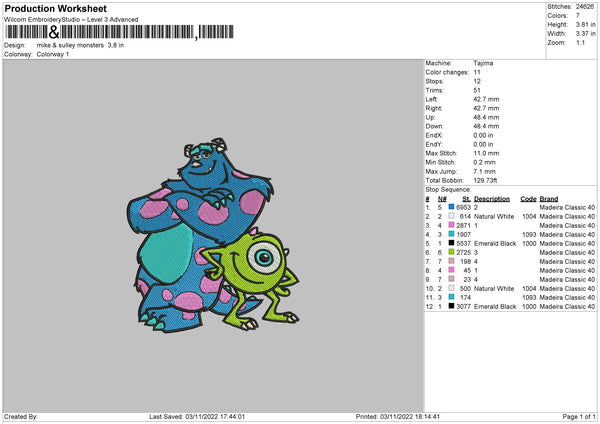Click code '1093' in stop row 4
This screenshot has width=600, height=424.
(x=529, y=234)
